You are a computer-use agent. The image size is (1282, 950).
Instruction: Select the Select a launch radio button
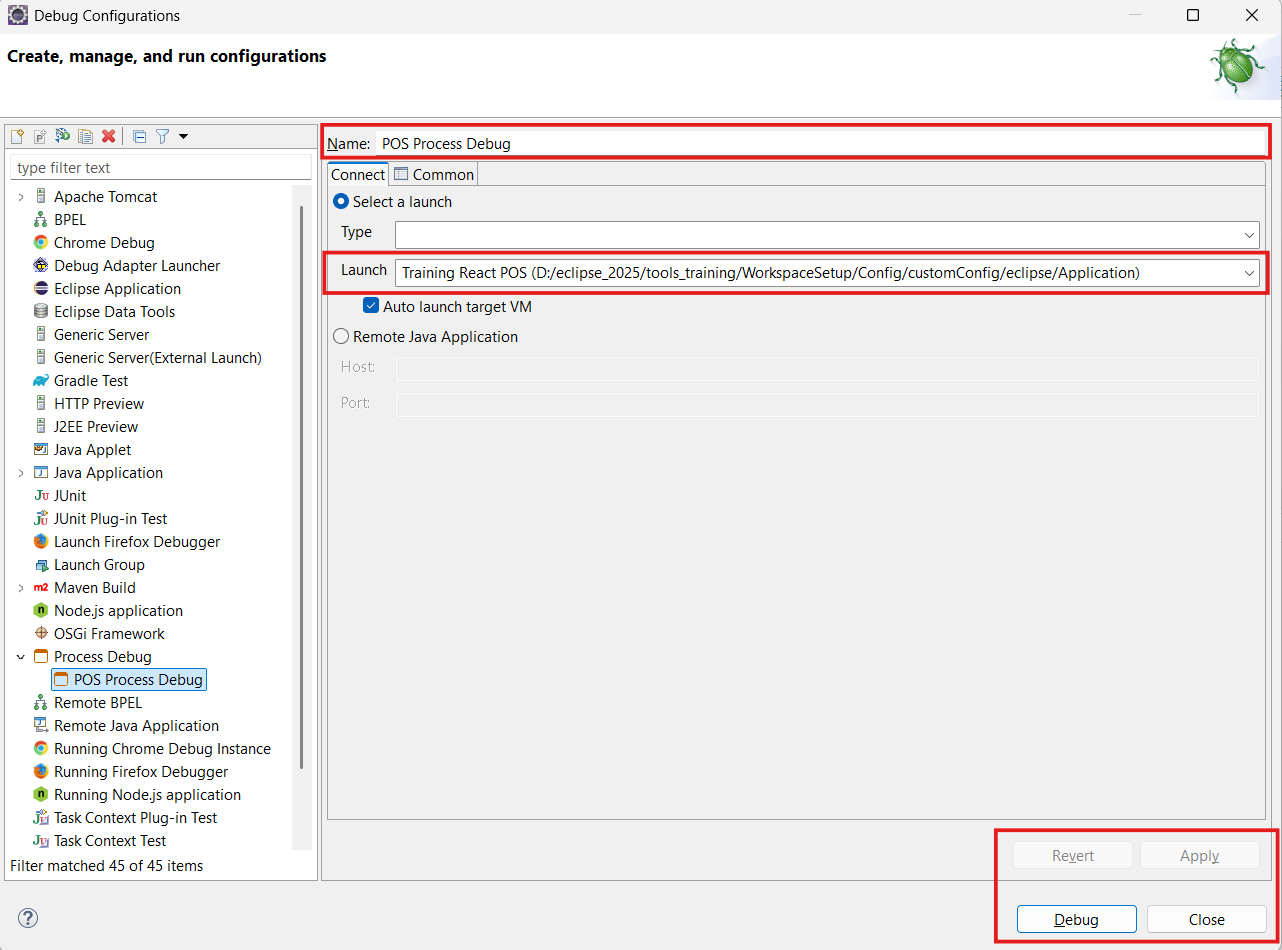point(340,201)
